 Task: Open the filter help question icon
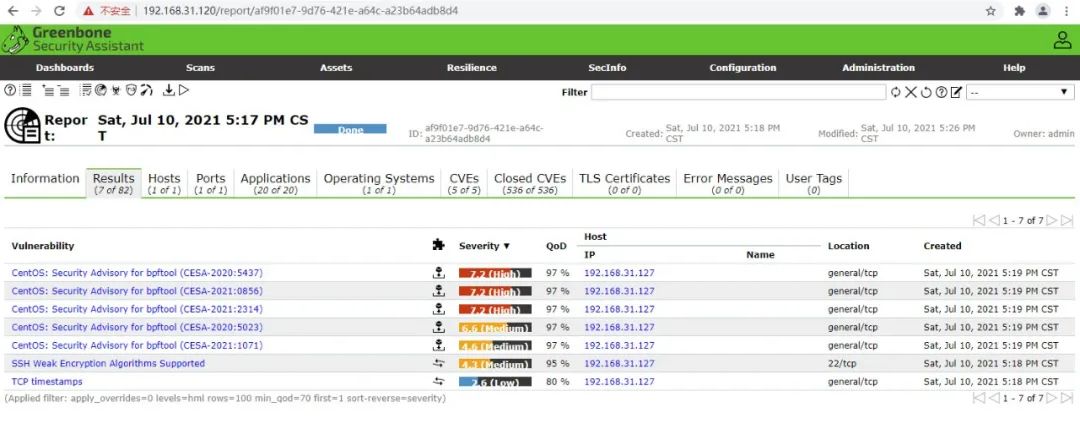coord(941,92)
